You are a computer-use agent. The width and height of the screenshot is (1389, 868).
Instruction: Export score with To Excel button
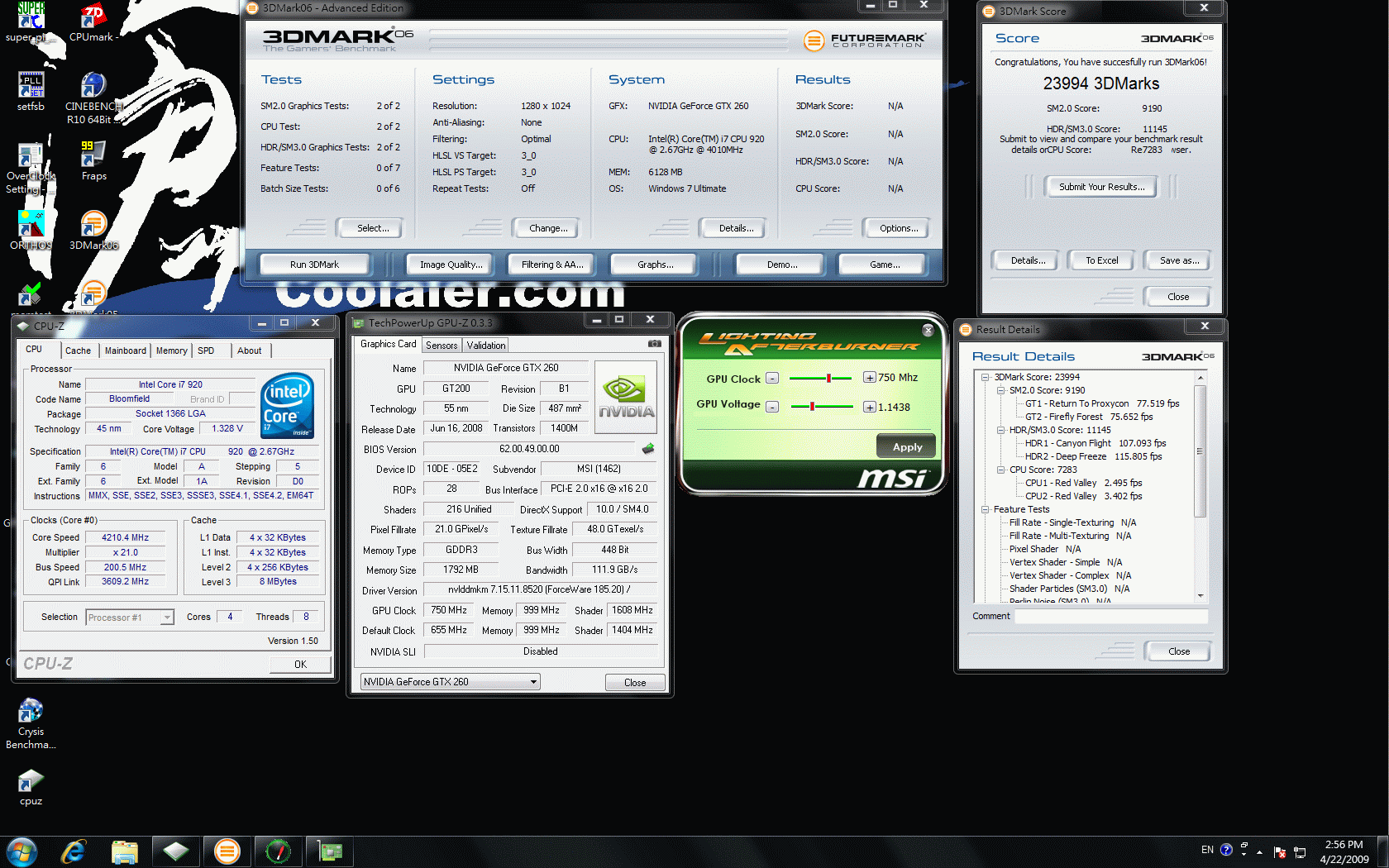tap(1101, 260)
